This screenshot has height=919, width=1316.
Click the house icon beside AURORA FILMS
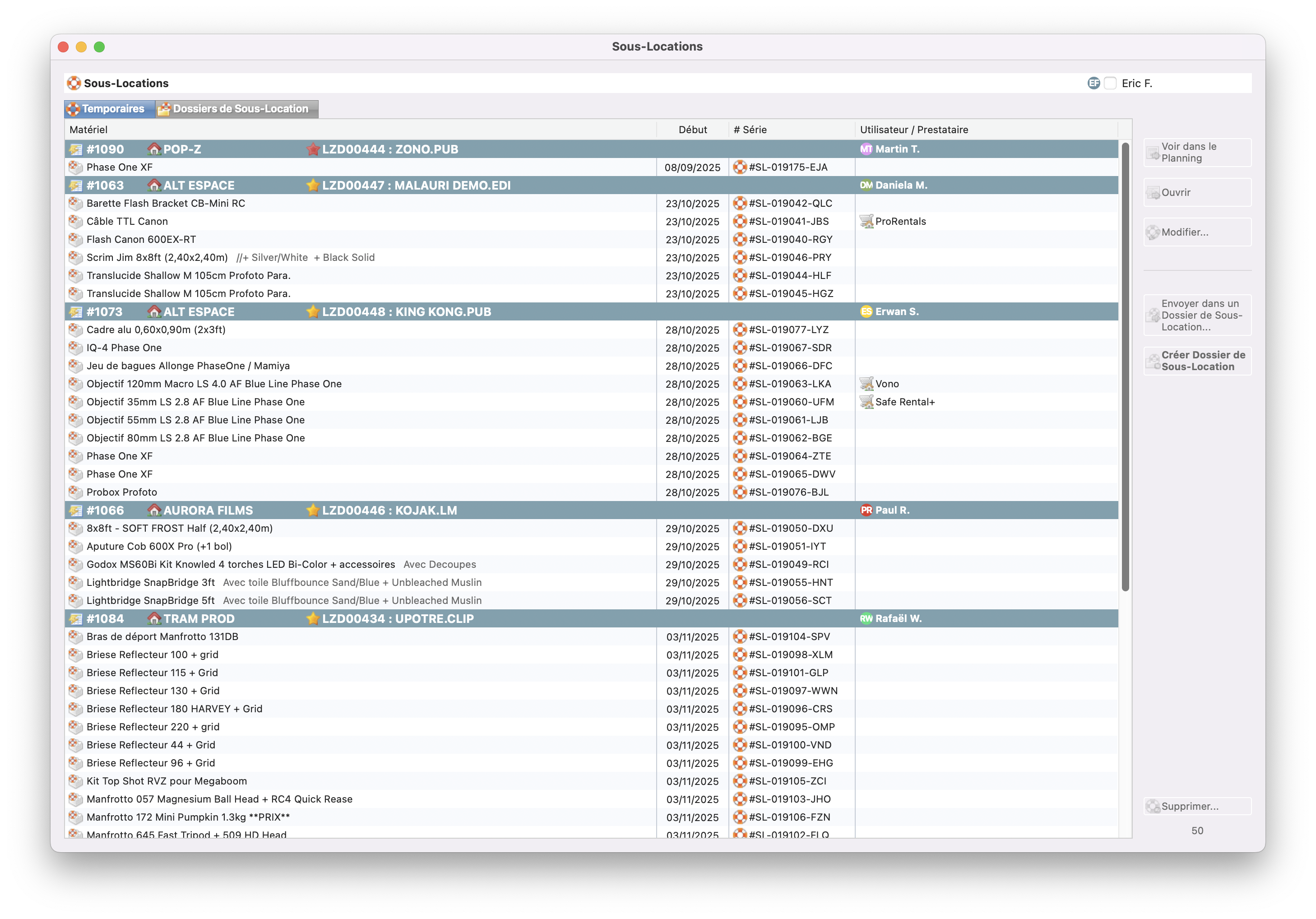153,510
